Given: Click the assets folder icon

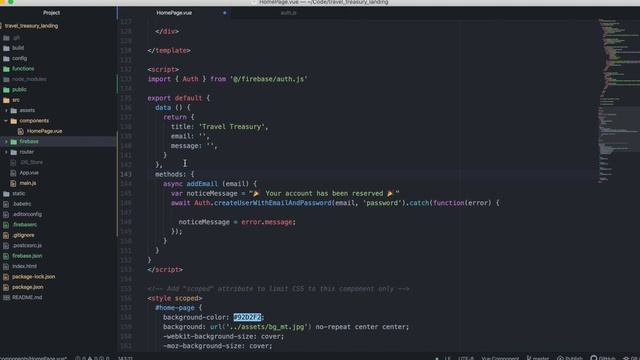Looking at the screenshot, I should pyautogui.click(x=13, y=111).
